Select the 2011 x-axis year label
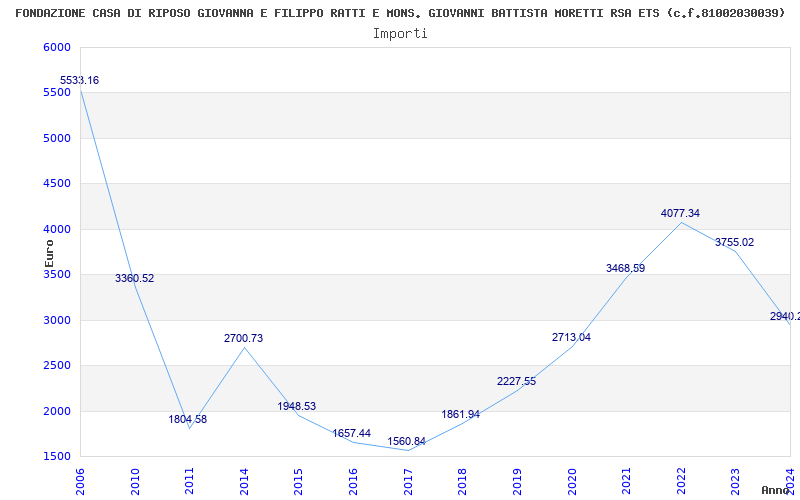 [189, 482]
